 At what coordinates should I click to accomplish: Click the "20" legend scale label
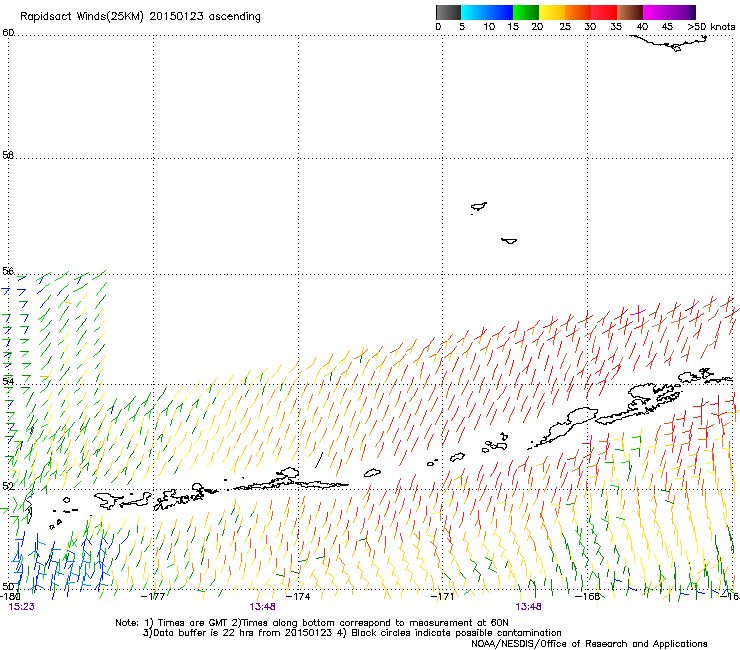(537, 27)
